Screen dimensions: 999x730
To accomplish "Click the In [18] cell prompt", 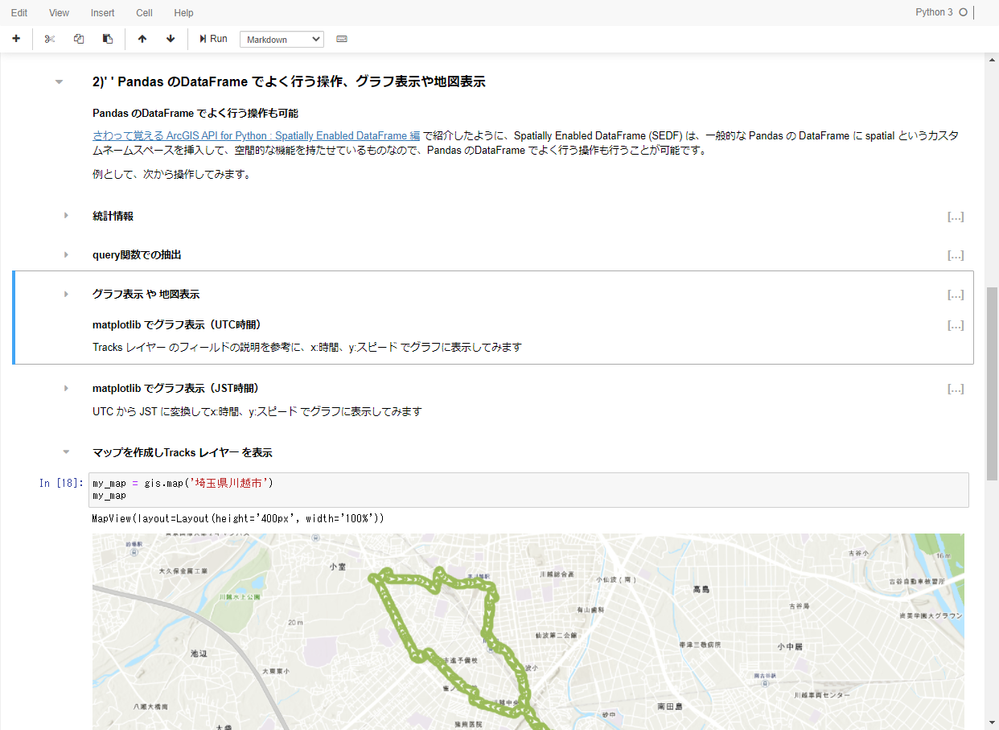I will [61, 483].
